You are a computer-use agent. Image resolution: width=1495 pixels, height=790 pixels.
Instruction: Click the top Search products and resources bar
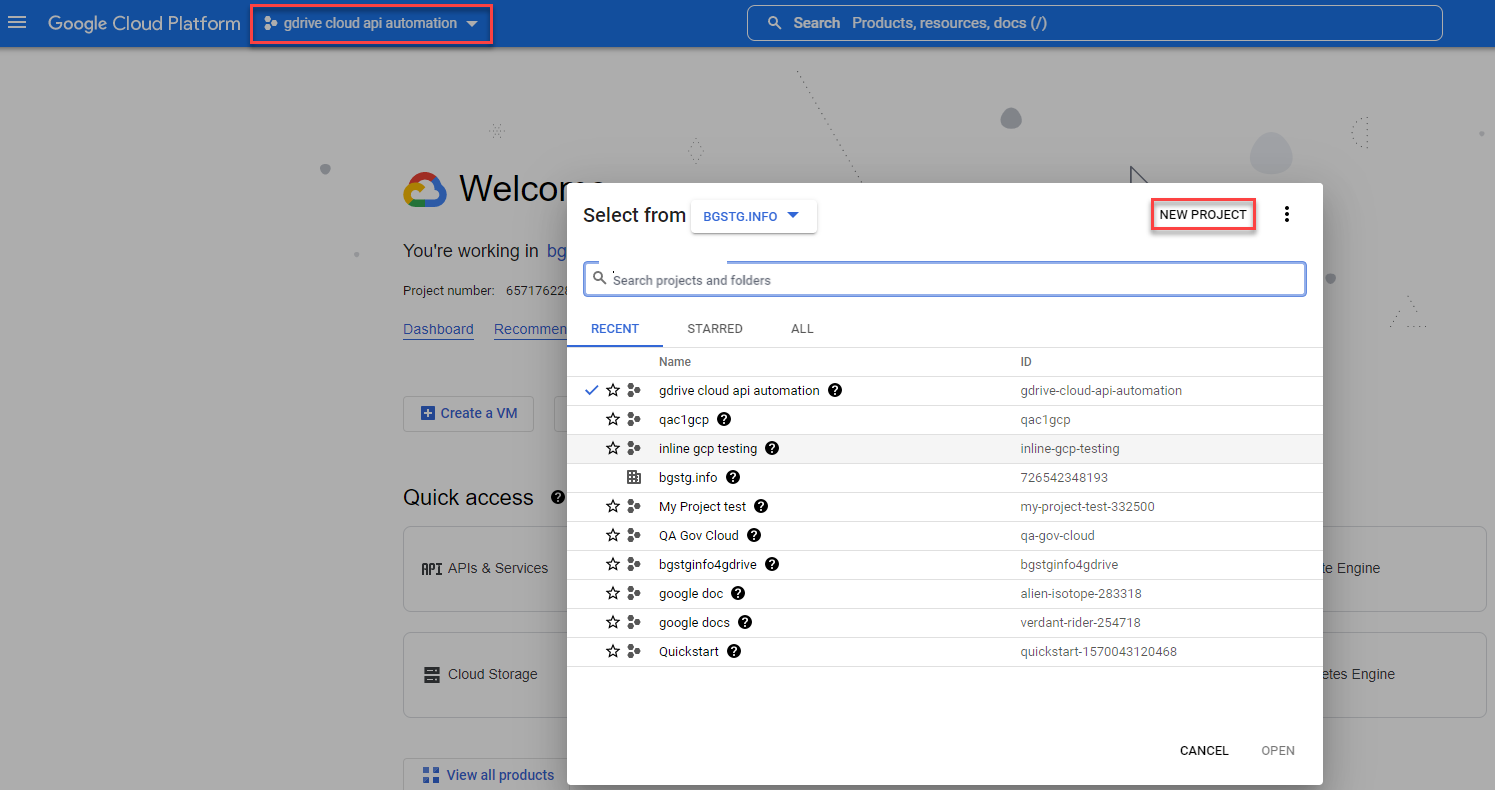point(1094,23)
